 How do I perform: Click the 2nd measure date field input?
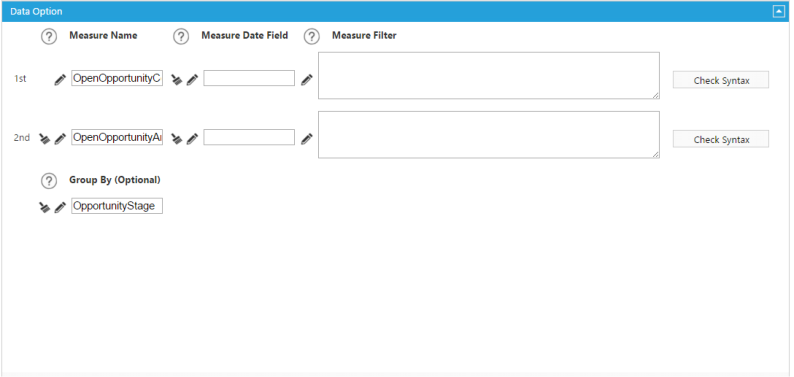[x=249, y=138]
